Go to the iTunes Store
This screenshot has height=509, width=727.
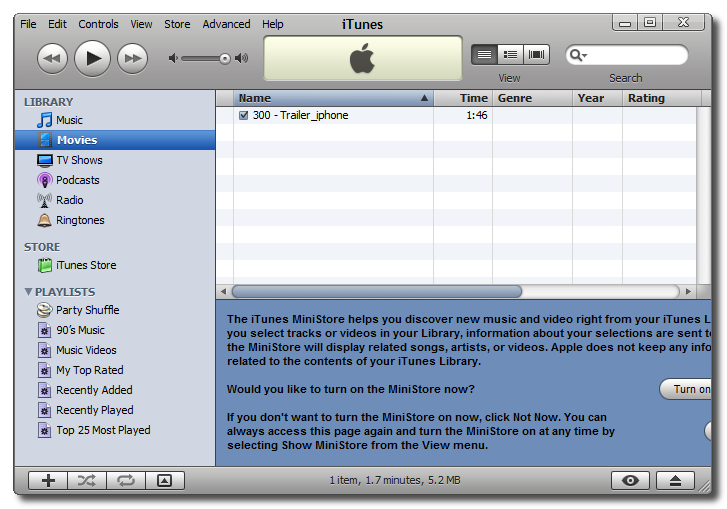(x=115, y=265)
